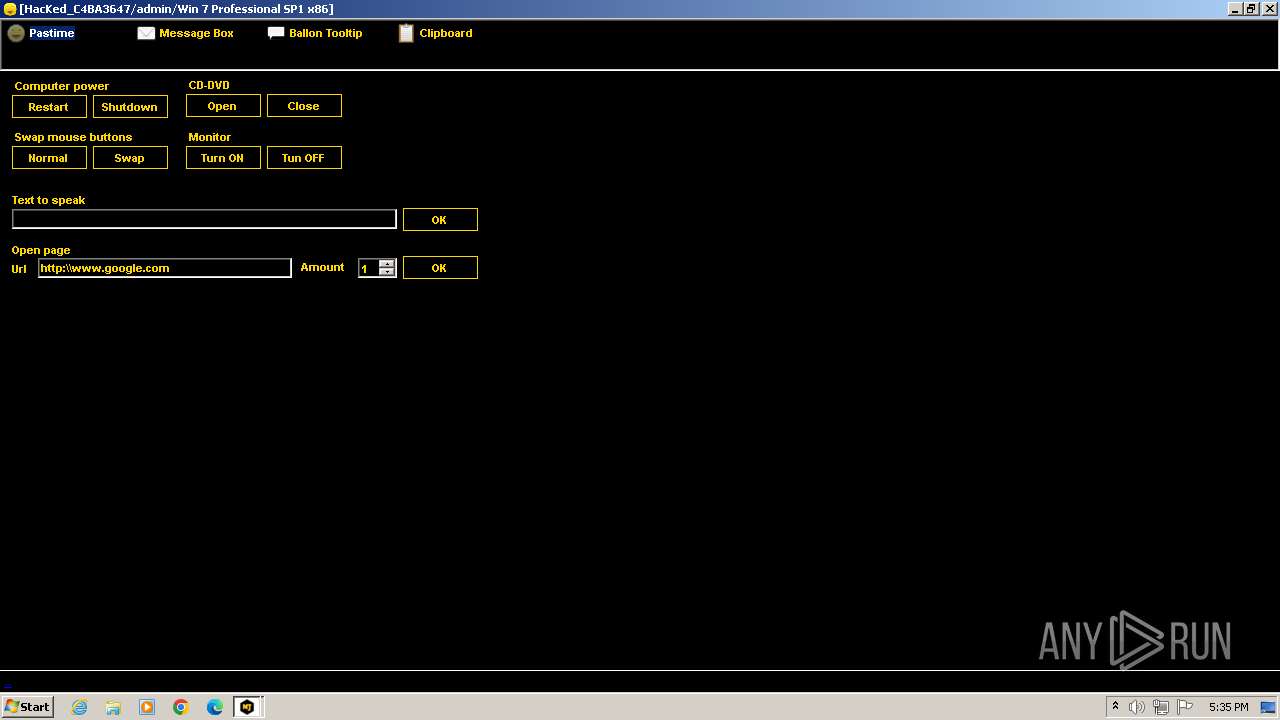This screenshot has height=720, width=1280.
Task: Click the CD-DVD Close button
Action: (x=304, y=106)
